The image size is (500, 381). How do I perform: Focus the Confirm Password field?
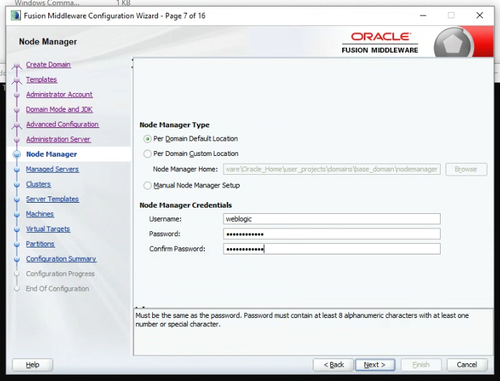click(x=332, y=249)
